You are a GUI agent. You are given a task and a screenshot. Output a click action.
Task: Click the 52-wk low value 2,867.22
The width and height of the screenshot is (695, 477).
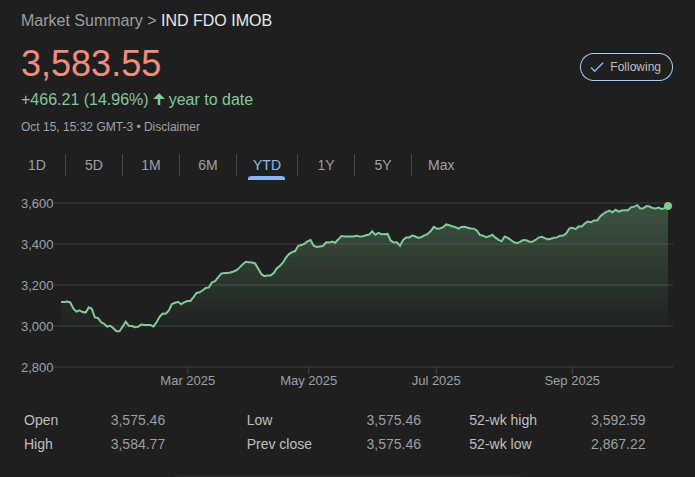(618, 444)
